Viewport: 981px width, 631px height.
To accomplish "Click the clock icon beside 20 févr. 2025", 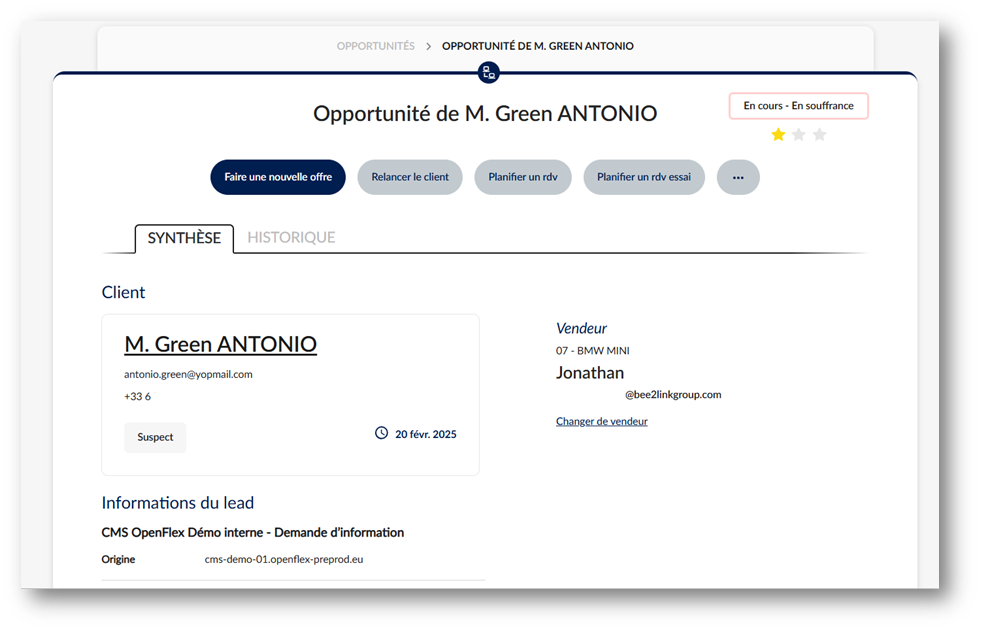I will coord(381,433).
